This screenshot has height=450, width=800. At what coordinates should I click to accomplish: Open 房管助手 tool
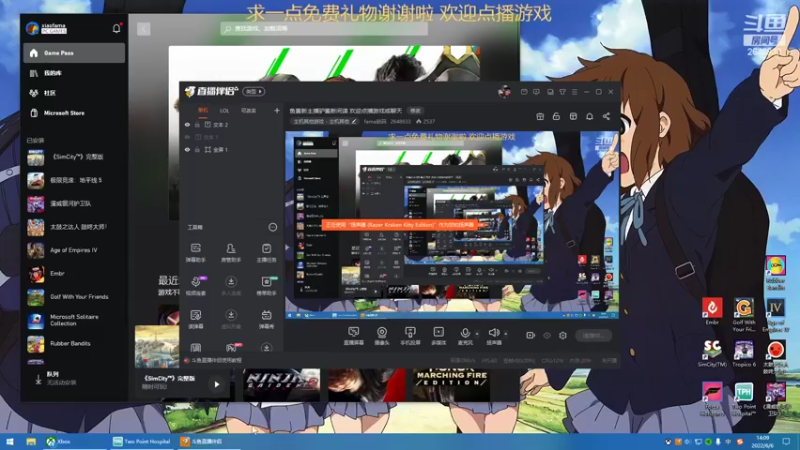[231, 253]
